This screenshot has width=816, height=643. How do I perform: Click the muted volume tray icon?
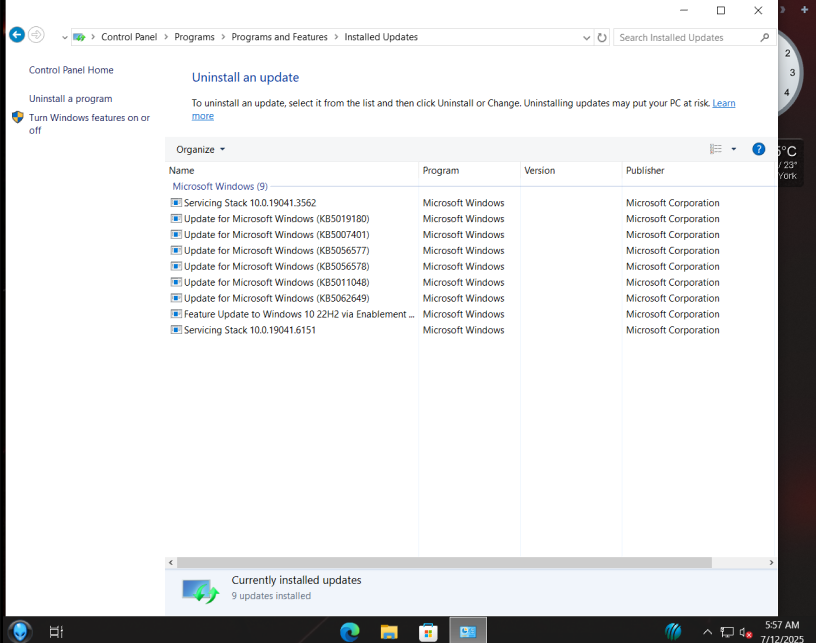pos(745,633)
